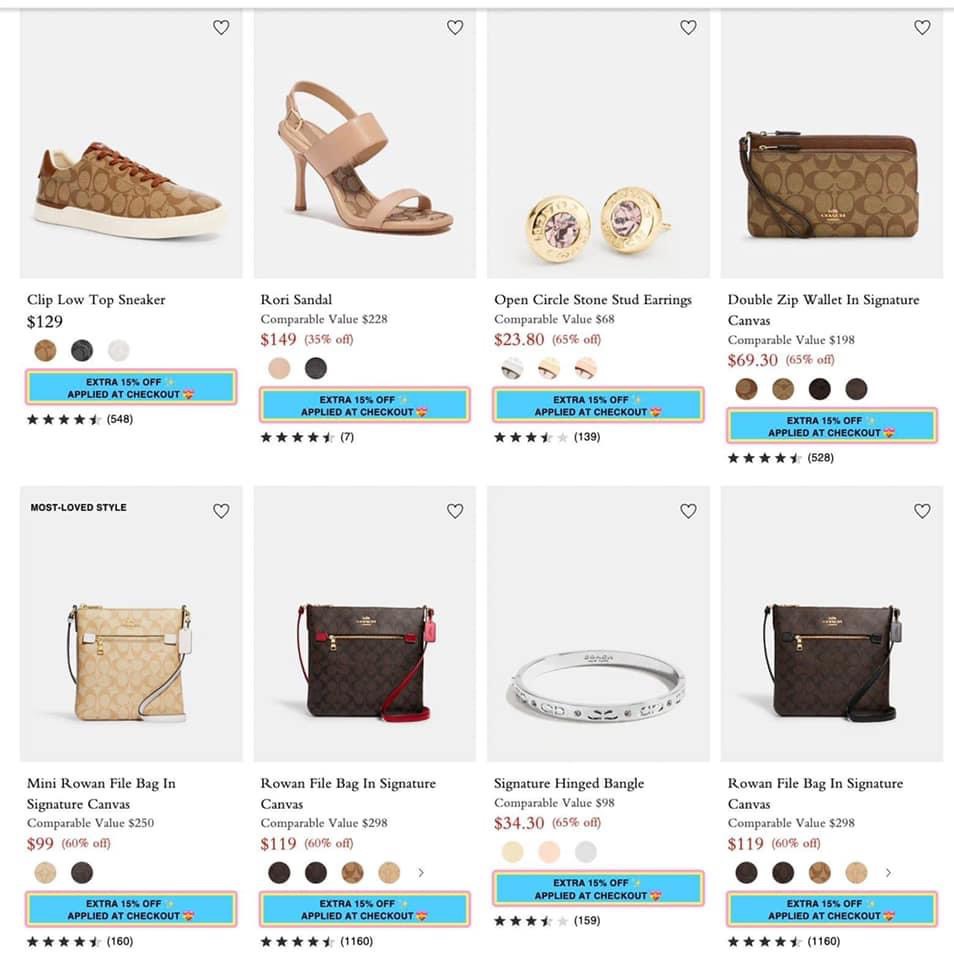Click the Extra 15% Off banner under Double Zip Wallet
This screenshot has height=960, width=954.
[832, 426]
